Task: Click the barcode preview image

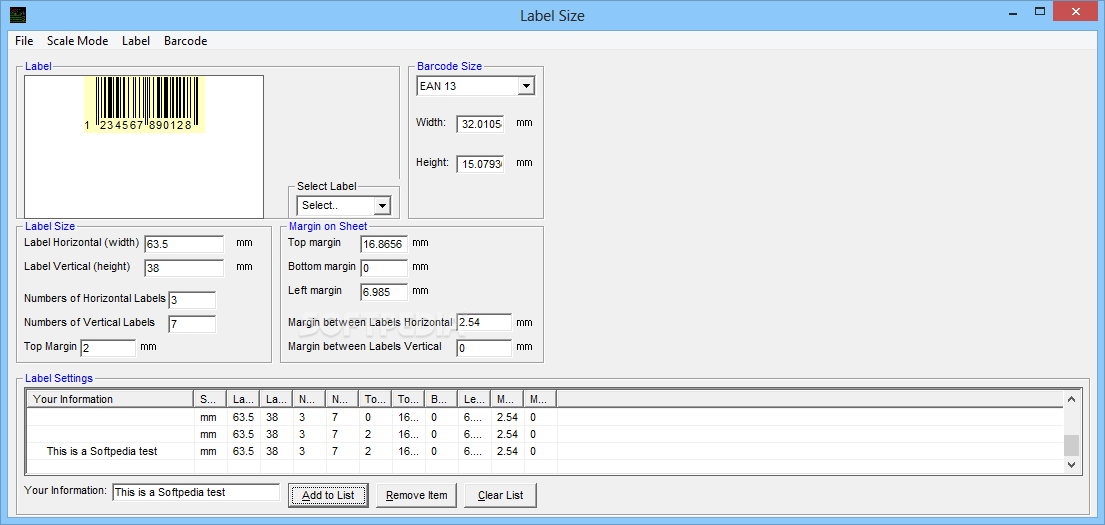Action: point(144,104)
